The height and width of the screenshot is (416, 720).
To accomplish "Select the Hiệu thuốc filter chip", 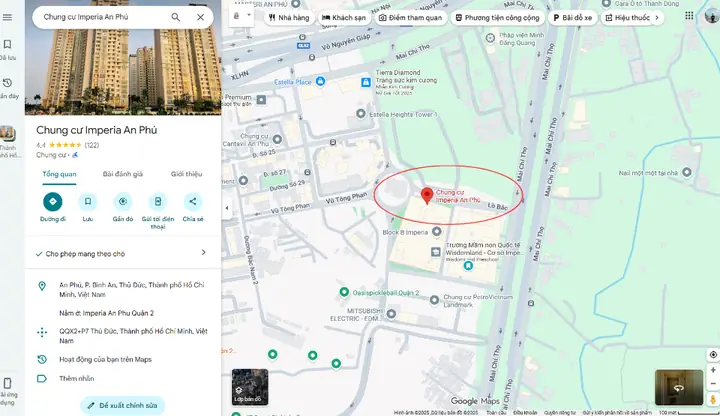I will pos(627,17).
